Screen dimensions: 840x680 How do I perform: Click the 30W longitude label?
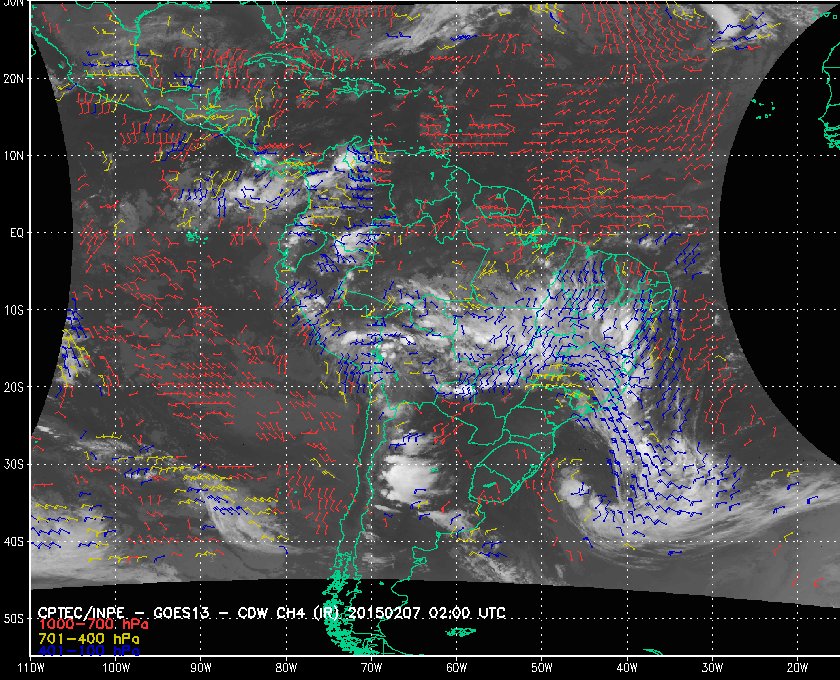click(x=712, y=668)
